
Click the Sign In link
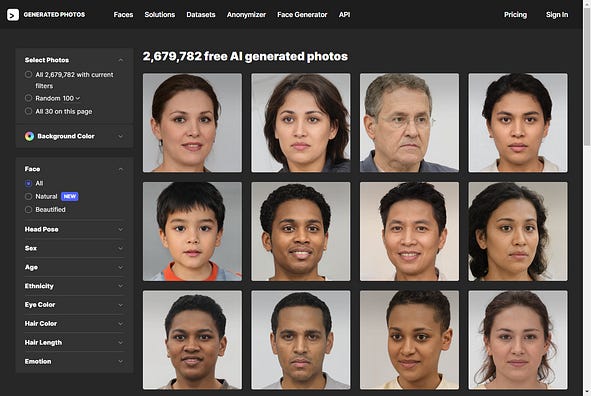557,15
